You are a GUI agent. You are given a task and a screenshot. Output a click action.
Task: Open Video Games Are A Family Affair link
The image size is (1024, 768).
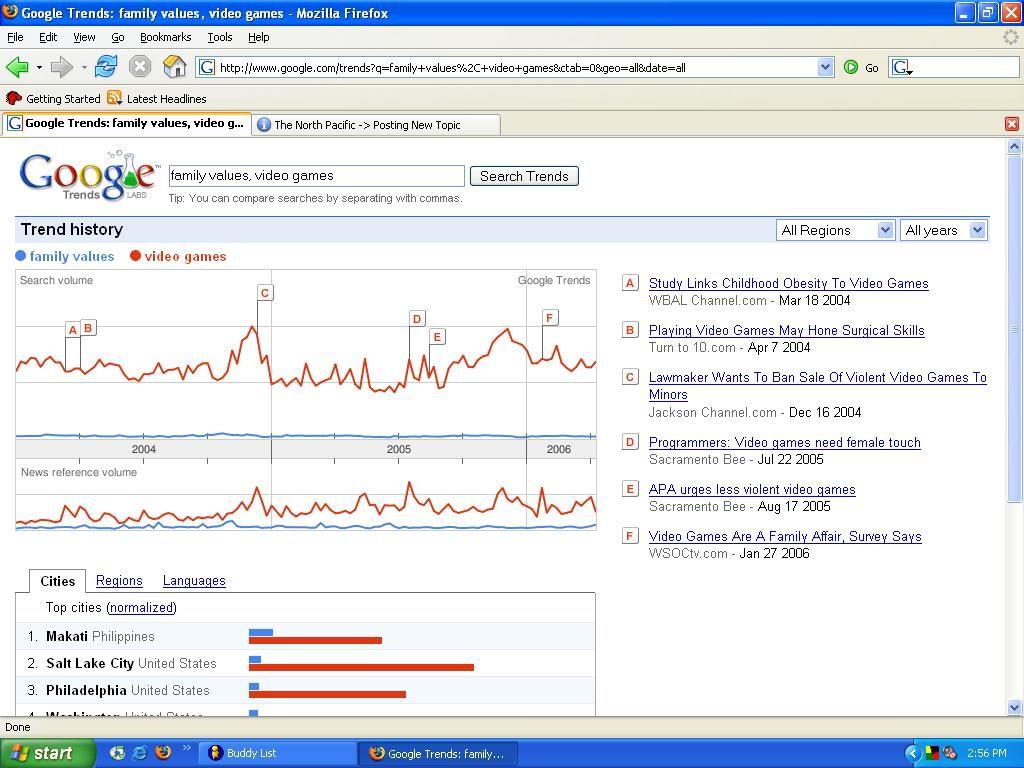pos(785,537)
